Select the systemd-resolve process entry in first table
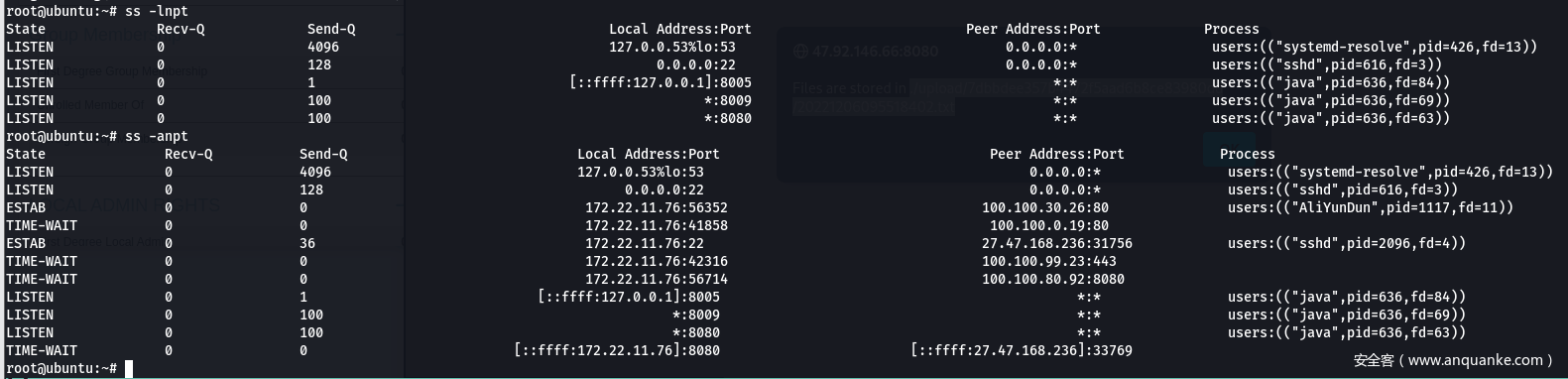1568x379 pixels. coord(1375,47)
